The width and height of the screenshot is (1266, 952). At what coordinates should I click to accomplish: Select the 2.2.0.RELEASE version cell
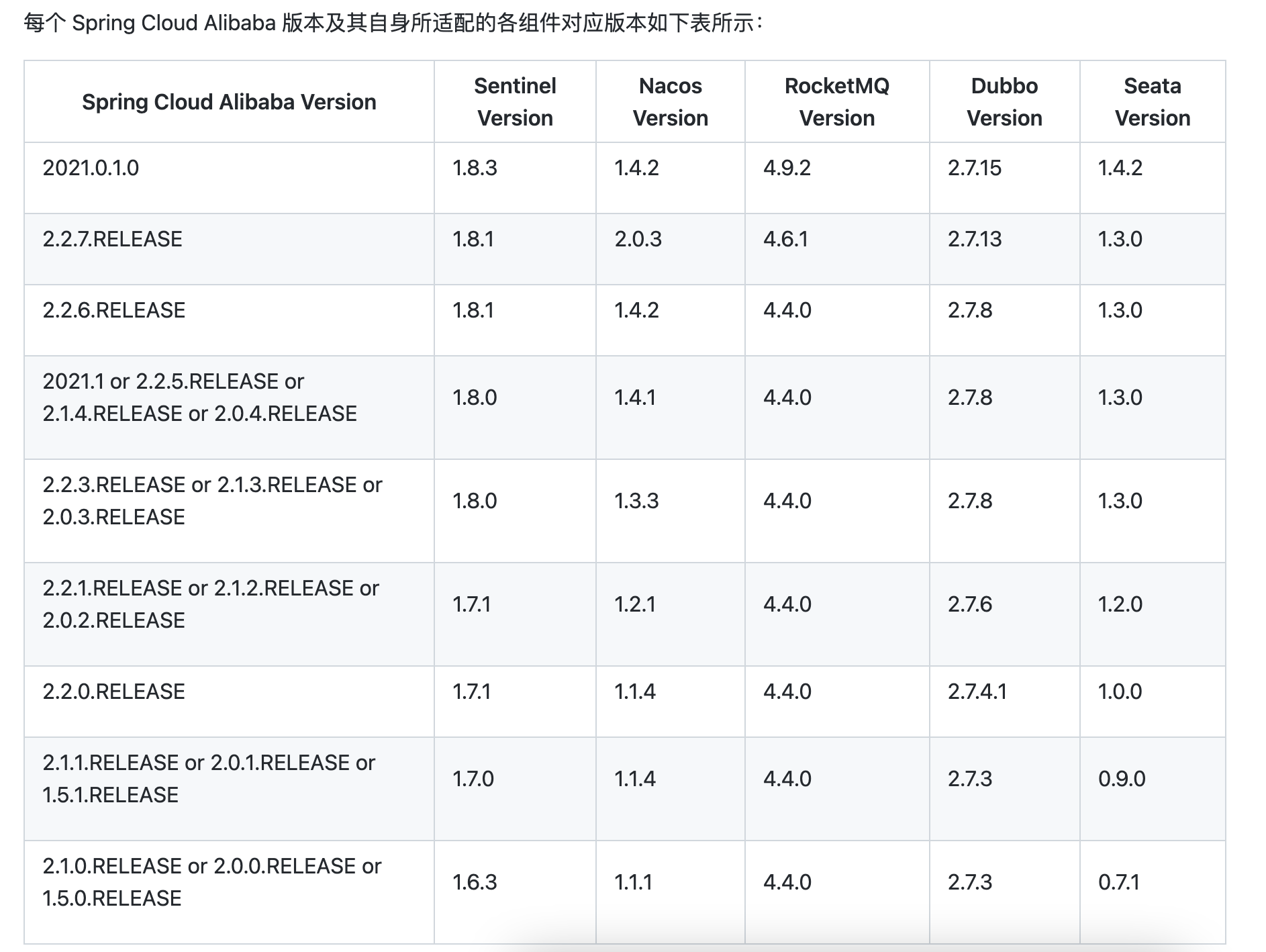[x=114, y=692]
